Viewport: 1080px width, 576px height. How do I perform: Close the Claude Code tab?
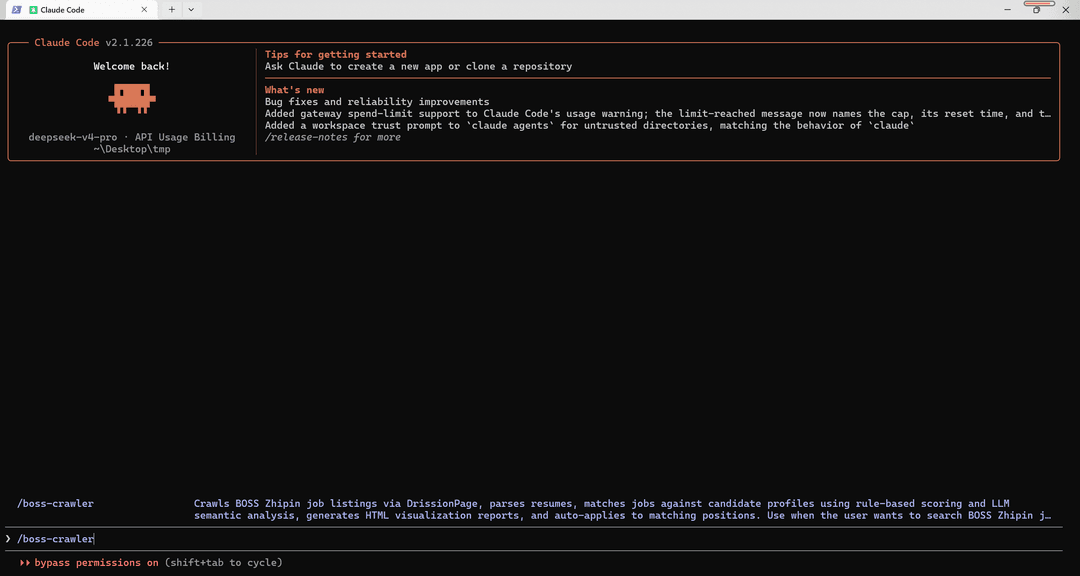pos(144,10)
